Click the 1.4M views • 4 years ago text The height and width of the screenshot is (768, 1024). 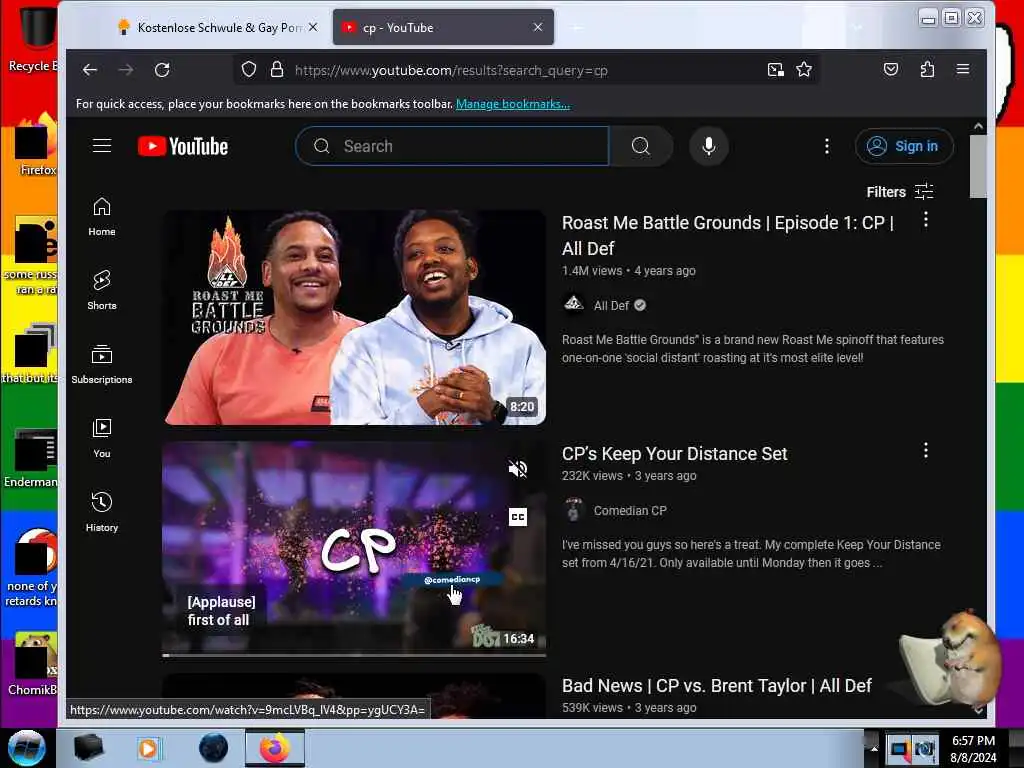(628, 270)
